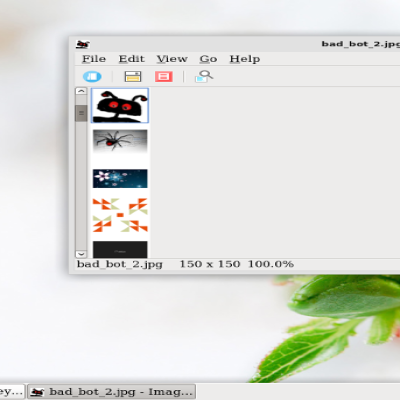The image size is (400, 400).
Task: Select the bad bot red-eyed thumbnail
Action: pyautogui.click(x=120, y=106)
